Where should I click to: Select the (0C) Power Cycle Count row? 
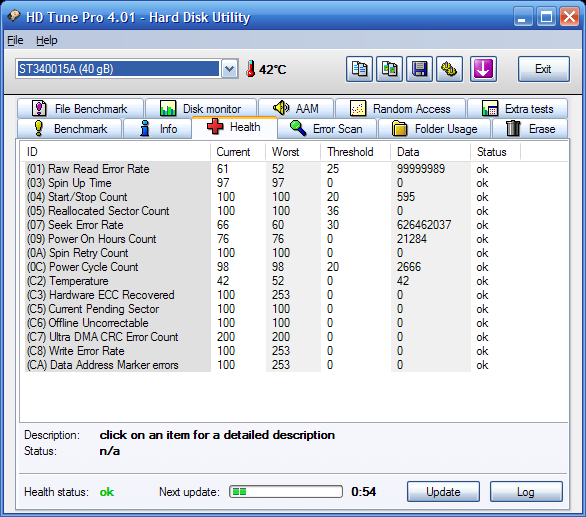coord(272,267)
